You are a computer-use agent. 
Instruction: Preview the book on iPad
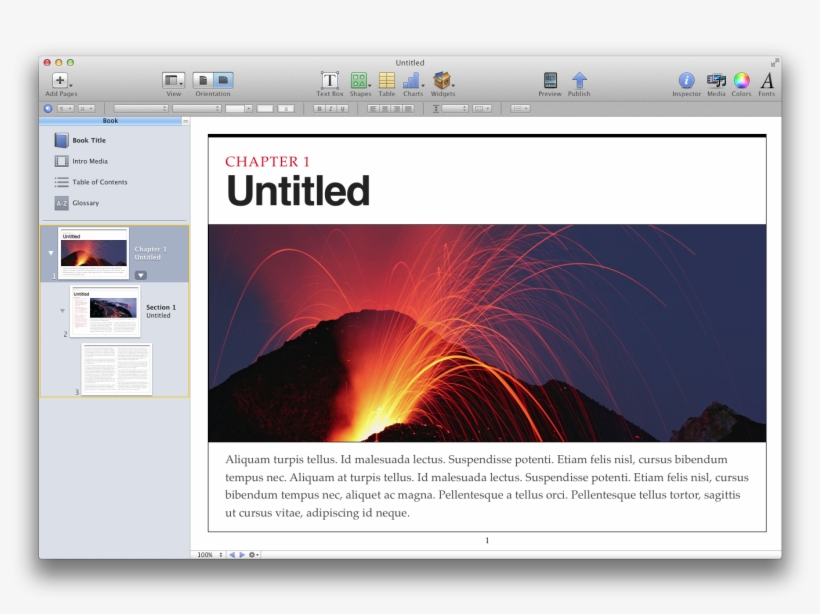coord(549,82)
